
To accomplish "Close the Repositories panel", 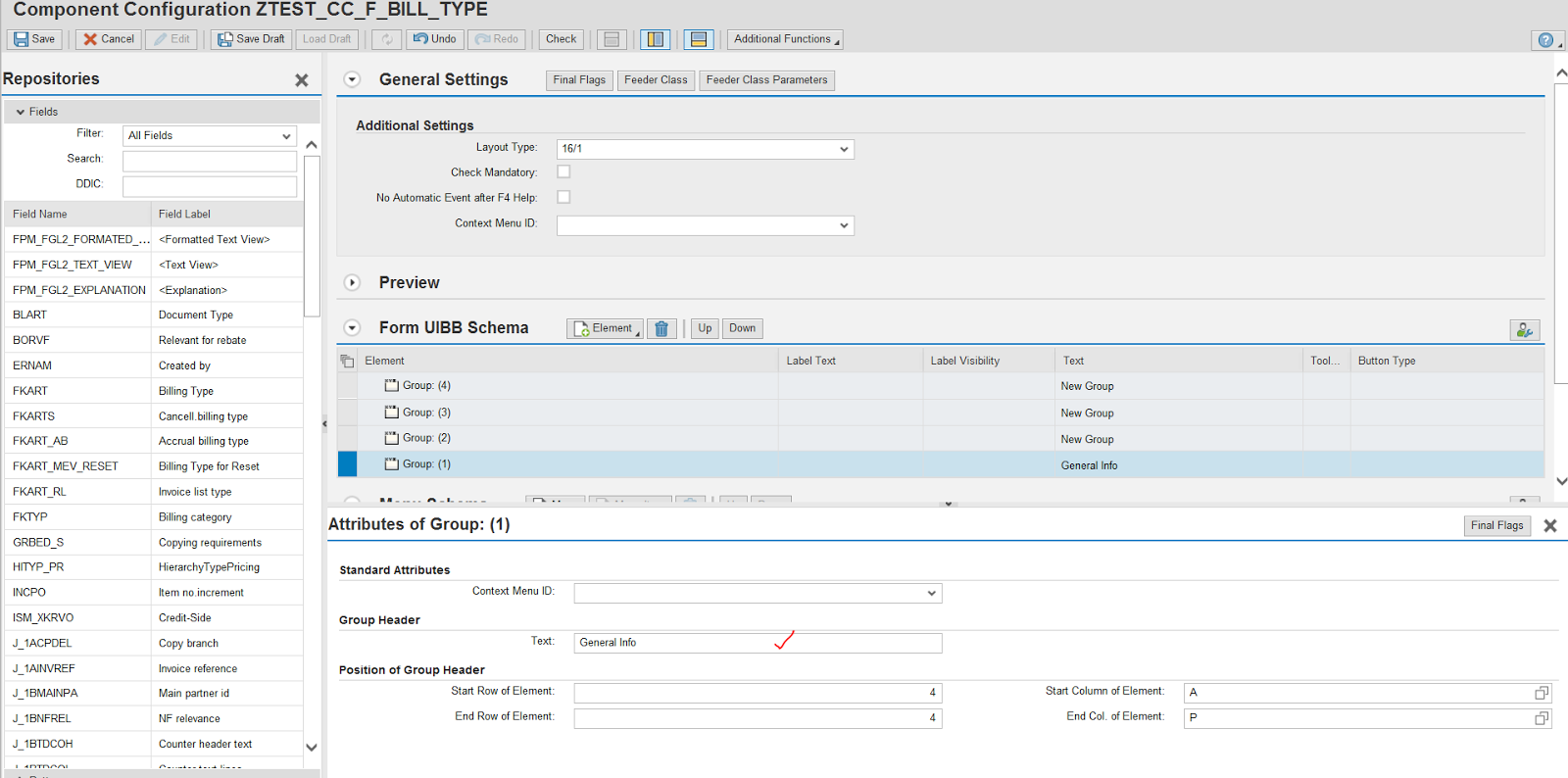I will click(x=302, y=80).
